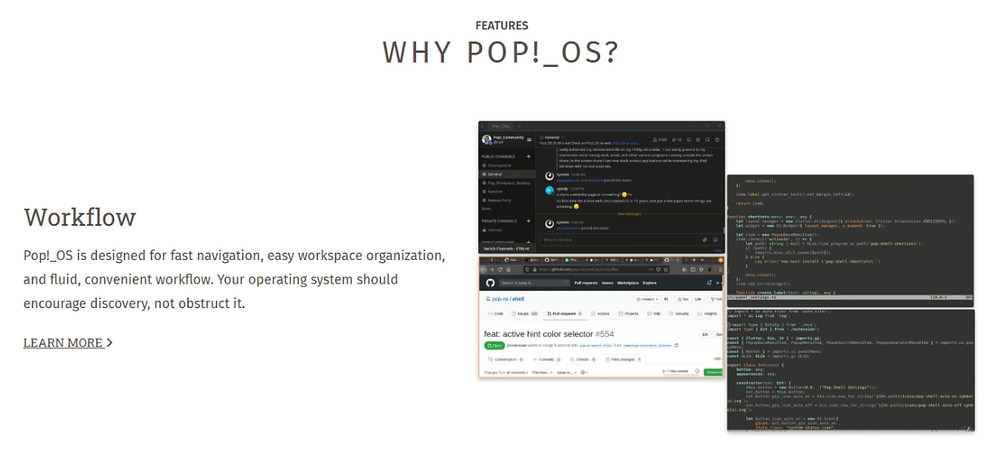The width and height of the screenshot is (1000, 454).
Task: Select the repository Pull requests tab
Action: tap(564, 314)
